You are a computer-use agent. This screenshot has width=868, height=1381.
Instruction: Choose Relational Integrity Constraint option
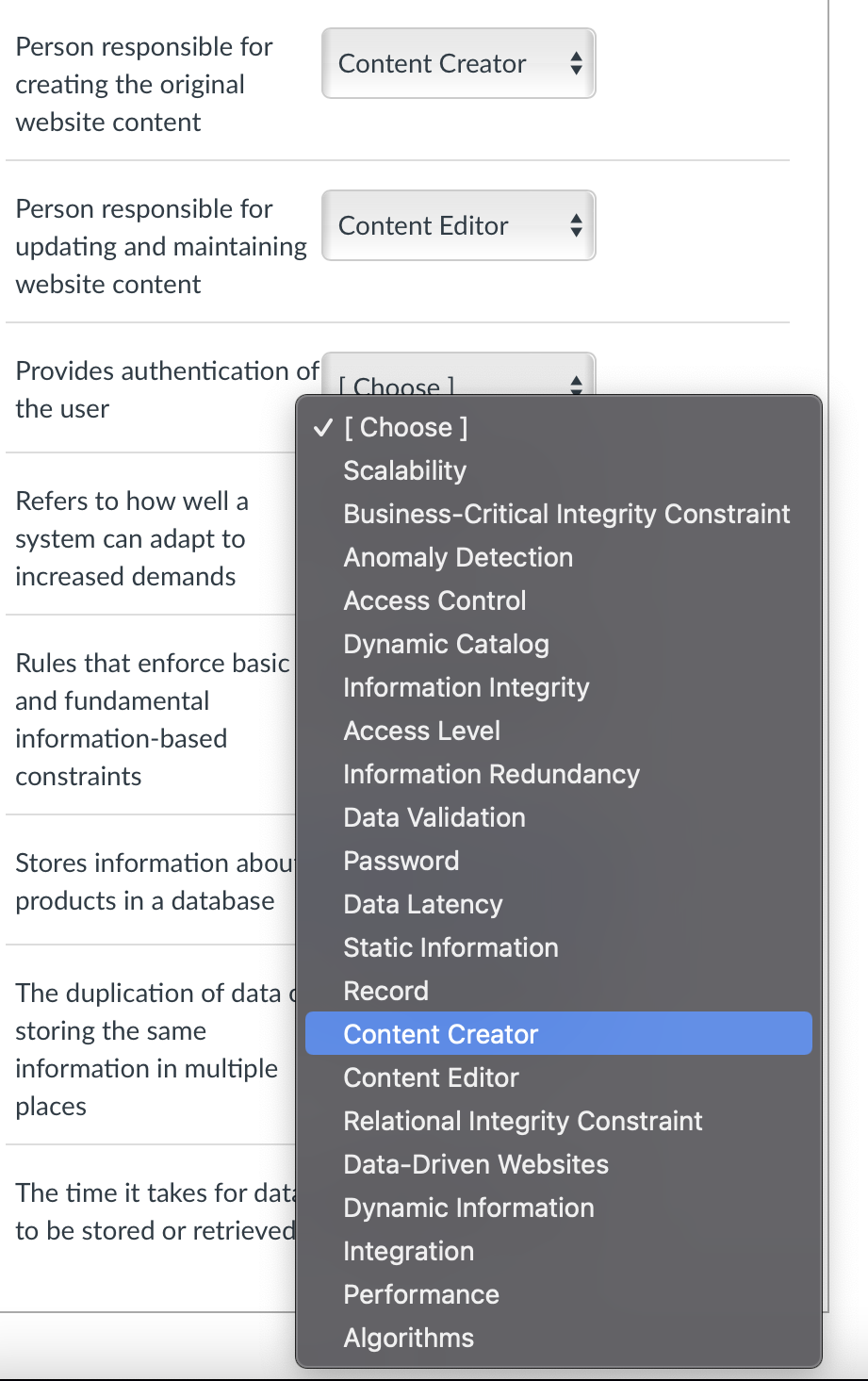coord(522,1121)
